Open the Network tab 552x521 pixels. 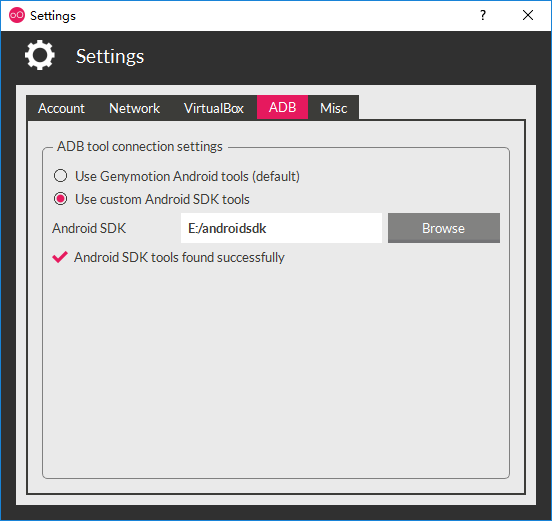(x=134, y=108)
